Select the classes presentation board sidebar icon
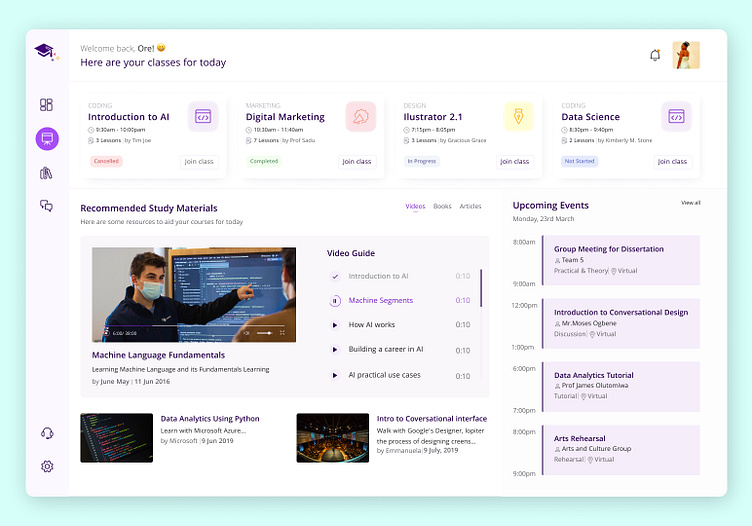Image resolution: width=752 pixels, height=526 pixels. (x=46, y=139)
